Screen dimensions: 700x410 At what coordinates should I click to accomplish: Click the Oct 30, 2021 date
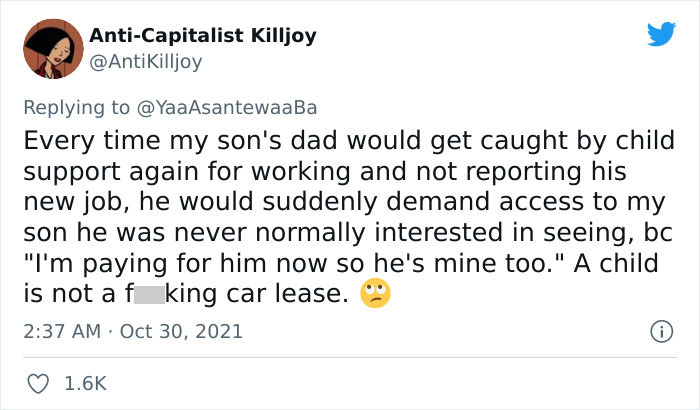[x=183, y=330]
